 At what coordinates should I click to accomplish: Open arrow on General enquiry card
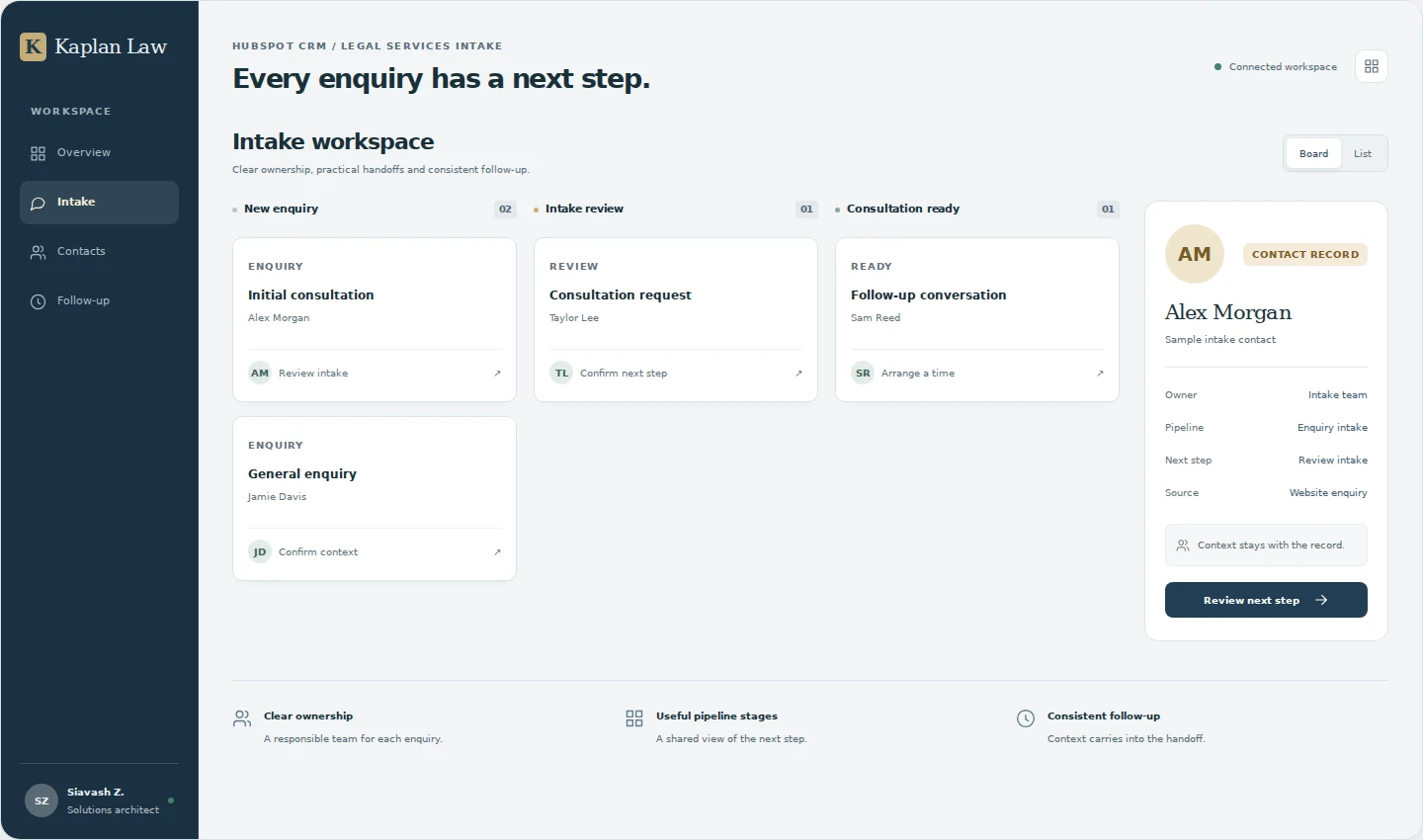point(497,552)
